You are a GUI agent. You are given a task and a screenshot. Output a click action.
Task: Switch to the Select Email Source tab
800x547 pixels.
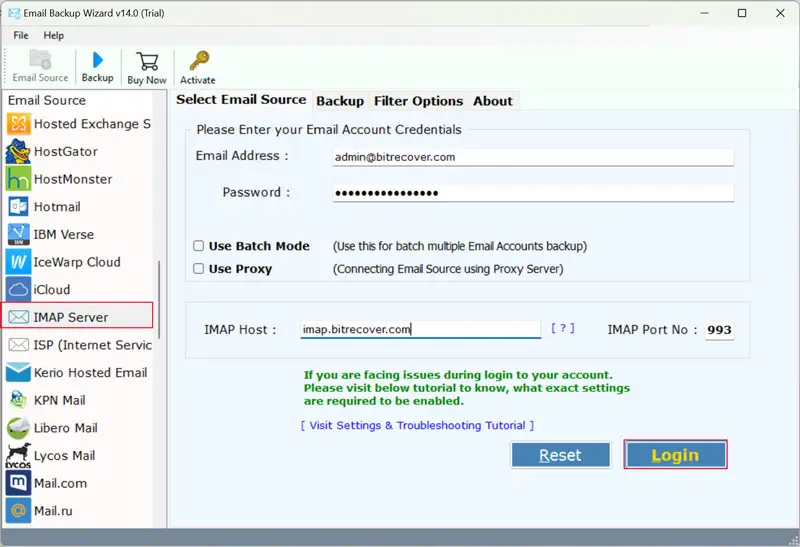pyautogui.click(x=241, y=100)
